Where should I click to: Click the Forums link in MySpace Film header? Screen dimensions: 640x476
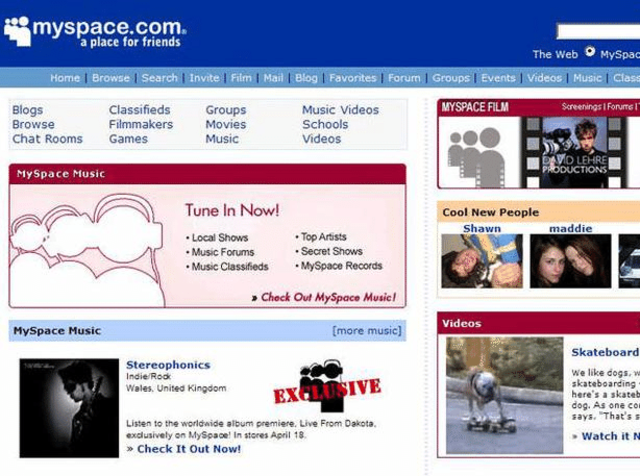620,107
